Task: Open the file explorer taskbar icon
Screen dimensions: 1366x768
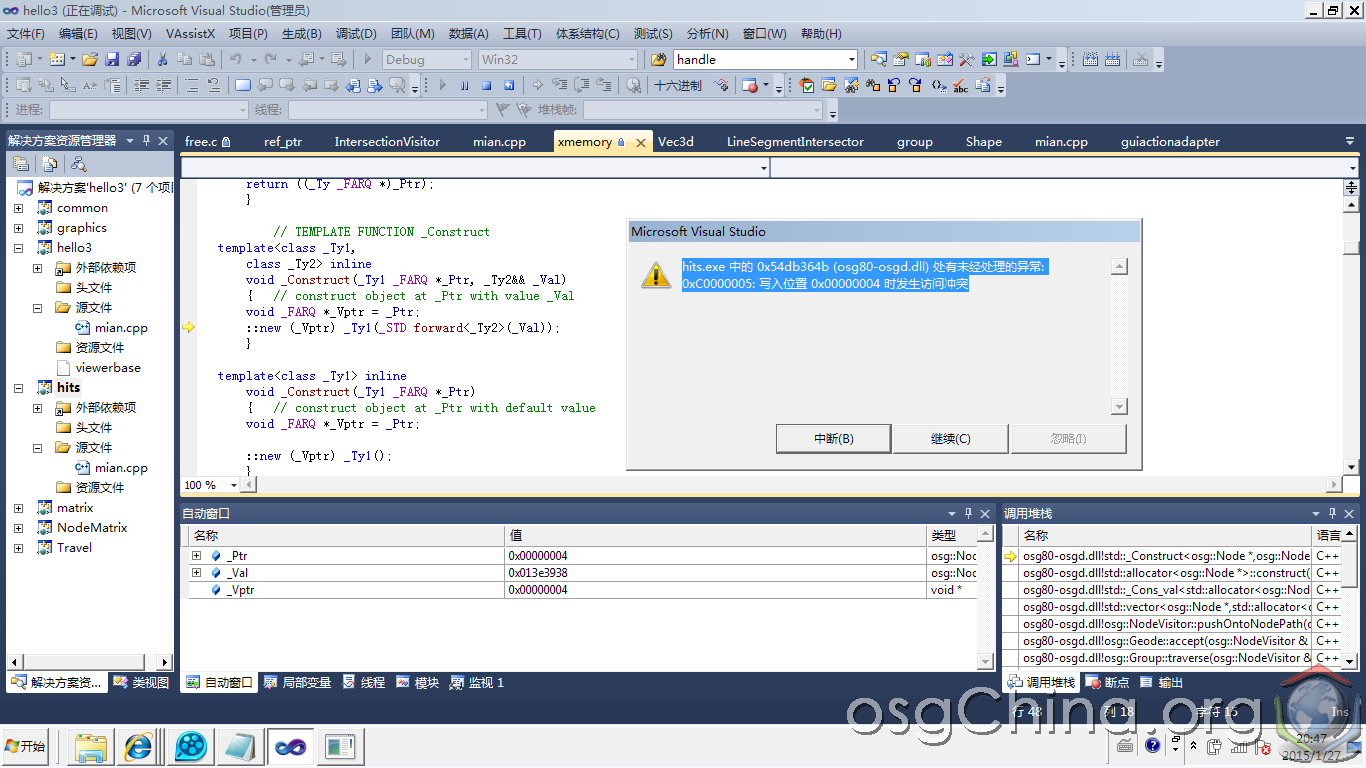Action: coord(90,747)
